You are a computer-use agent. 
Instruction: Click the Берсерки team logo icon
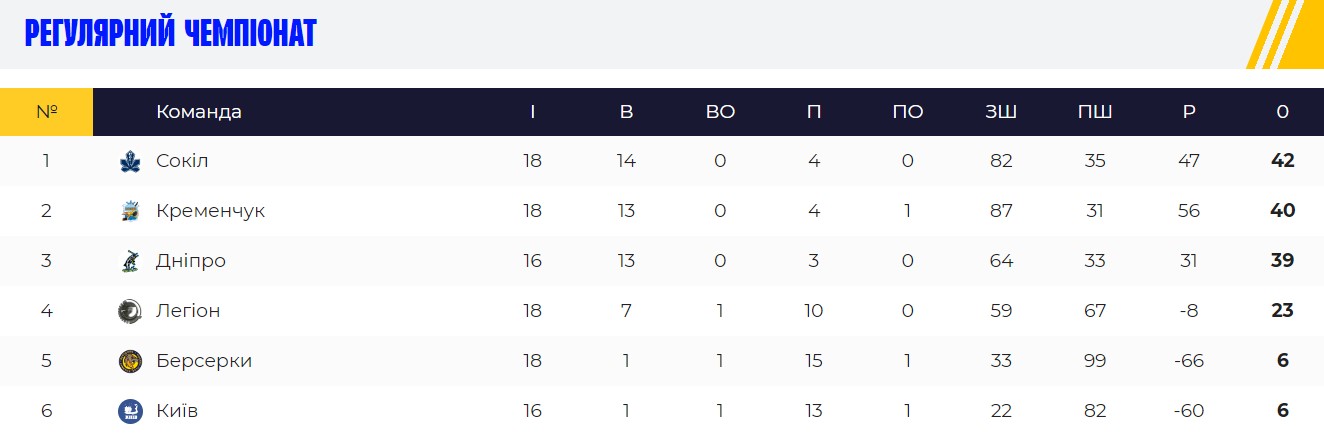coord(130,361)
